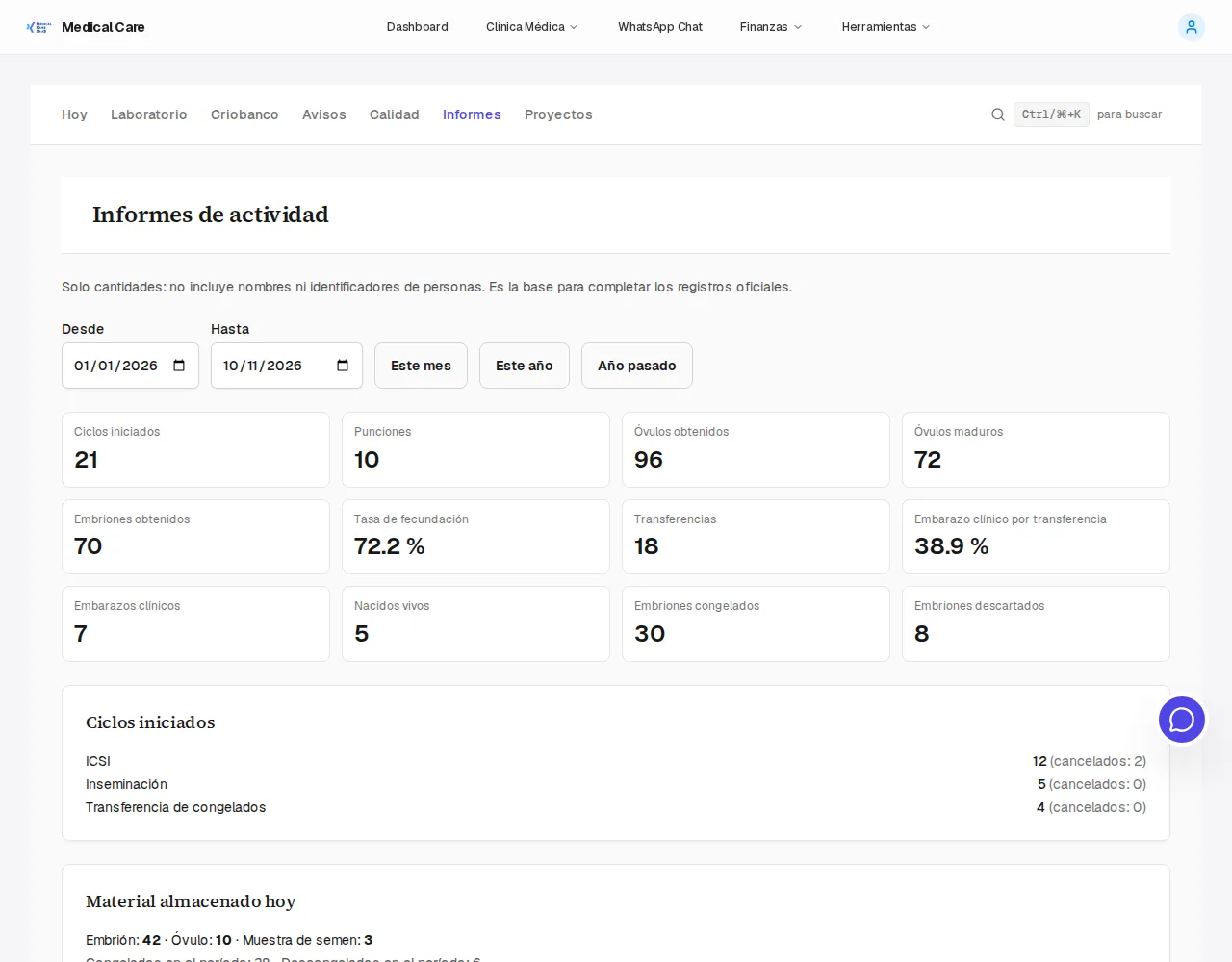Open the Hasta date calendar picker icon
The image size is (1232, 962).
pos(343,366)
